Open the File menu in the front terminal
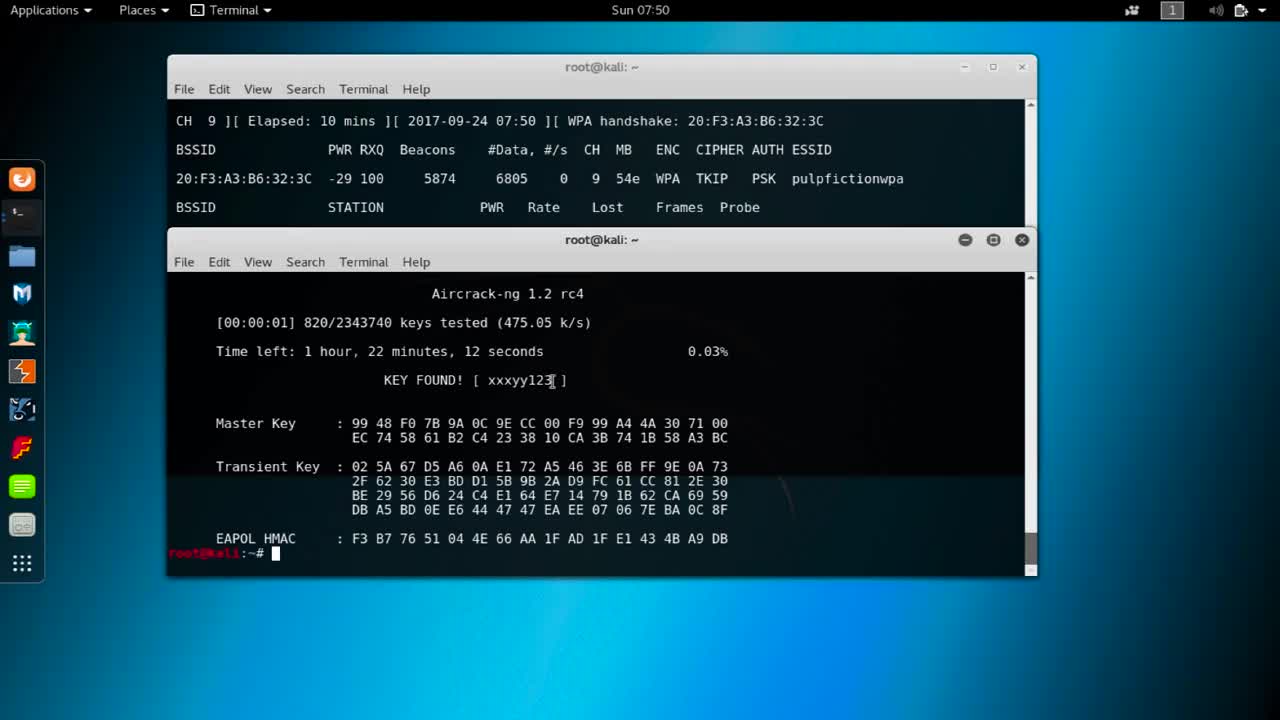 (184, 262)
